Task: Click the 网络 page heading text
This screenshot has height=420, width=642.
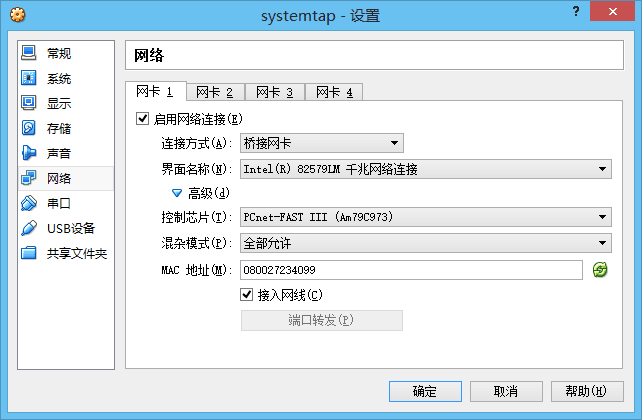Action: coord(149,55)
